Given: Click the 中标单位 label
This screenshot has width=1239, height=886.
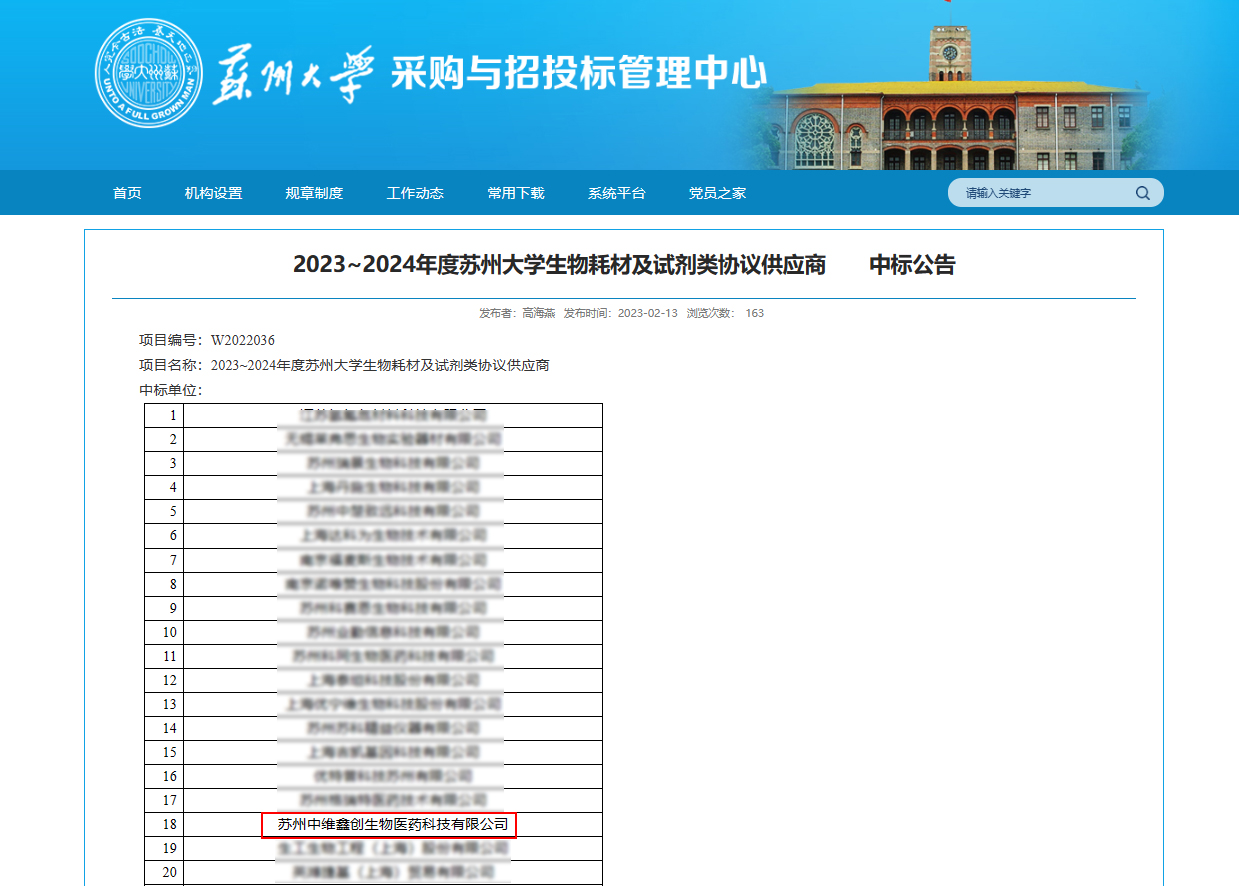Looking at the screenshot, I should point(171,390).
